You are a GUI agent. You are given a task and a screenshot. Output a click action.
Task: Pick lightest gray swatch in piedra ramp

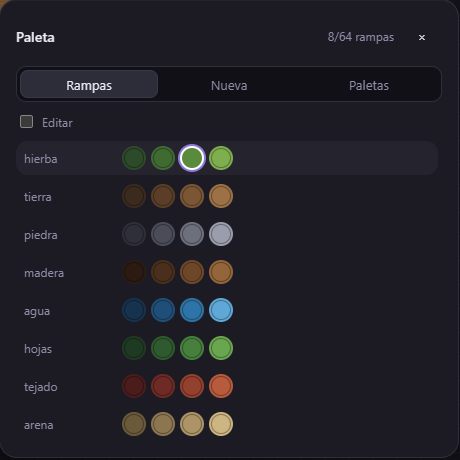coord(221,234)
